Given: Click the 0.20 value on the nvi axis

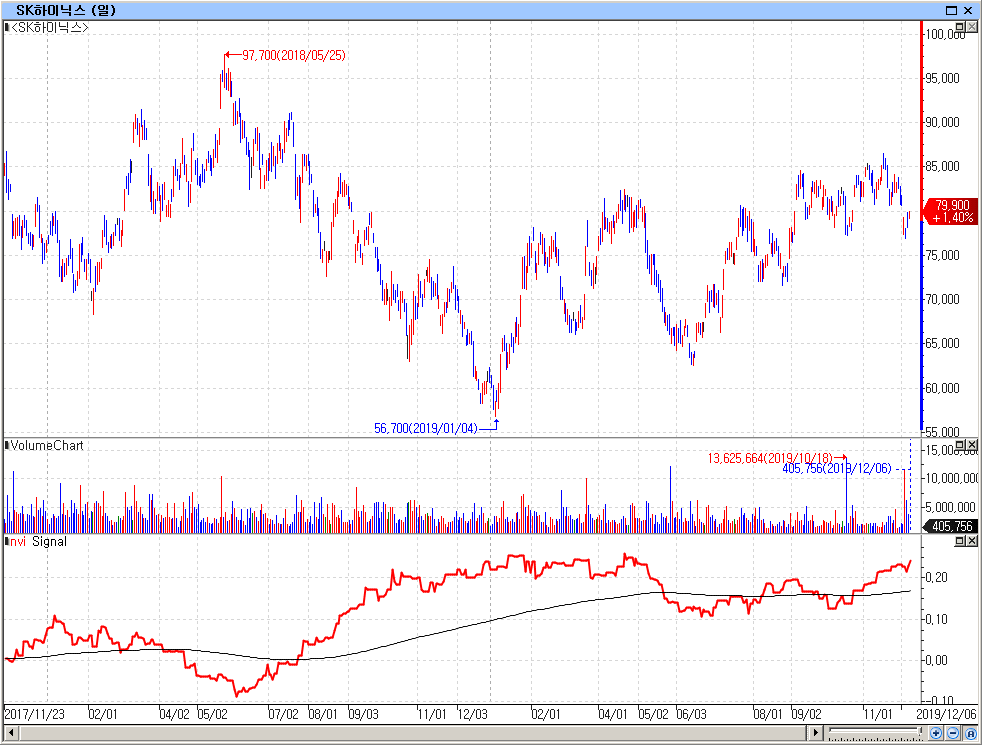Looking at the screenshot, I should pyautogui.click(x=937, y=577).
